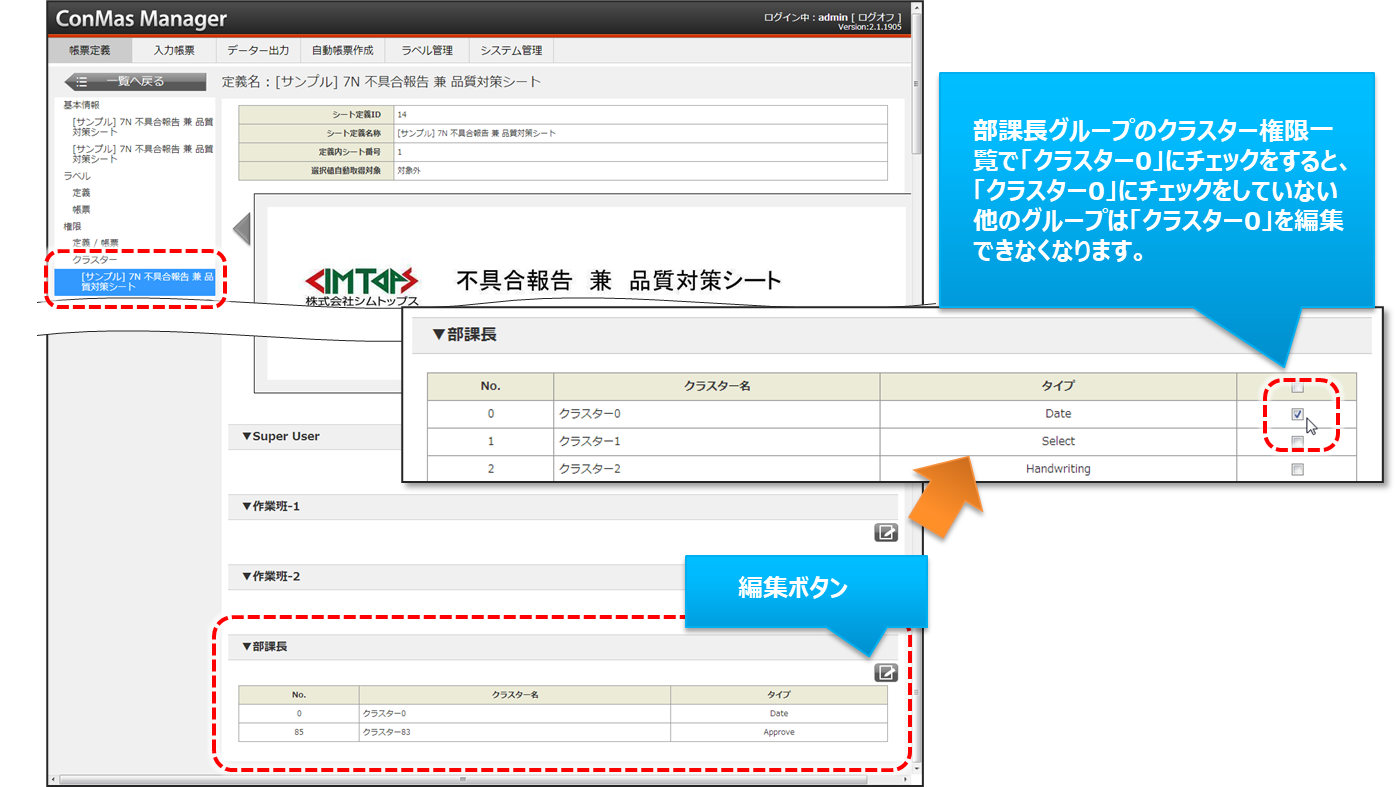Viewport: 1397px width, 787px height.
Task: Toggle the select-all checkbox in the table header
Action: 1297,388
